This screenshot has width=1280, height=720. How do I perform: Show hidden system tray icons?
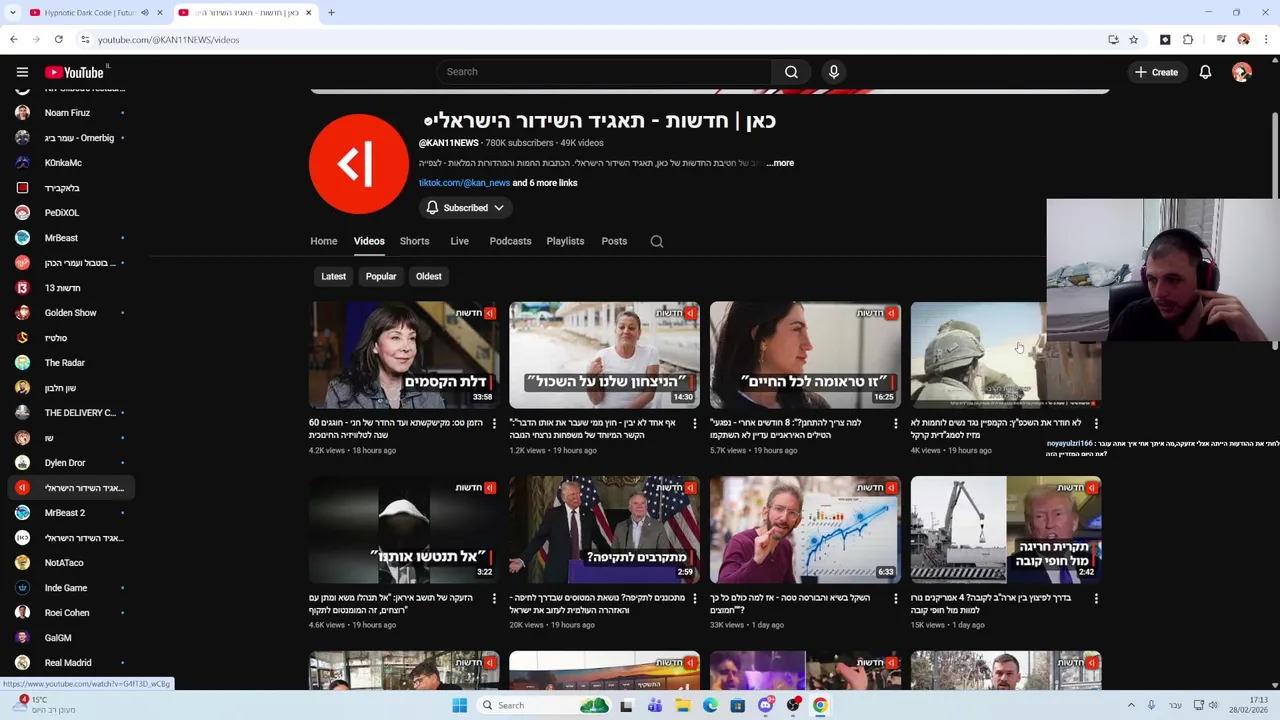(1131, 705)
